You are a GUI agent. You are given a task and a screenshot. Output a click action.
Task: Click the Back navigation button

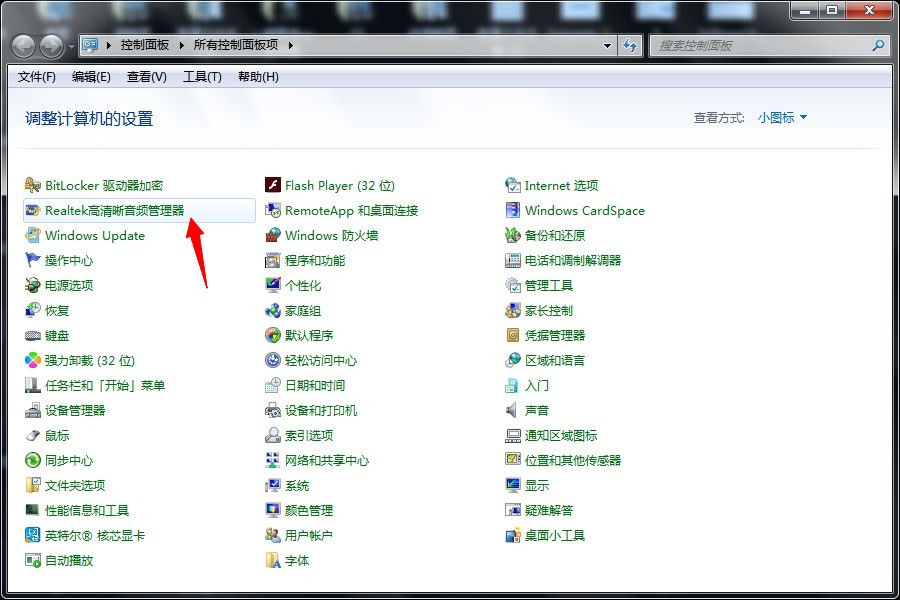point(24,47)
